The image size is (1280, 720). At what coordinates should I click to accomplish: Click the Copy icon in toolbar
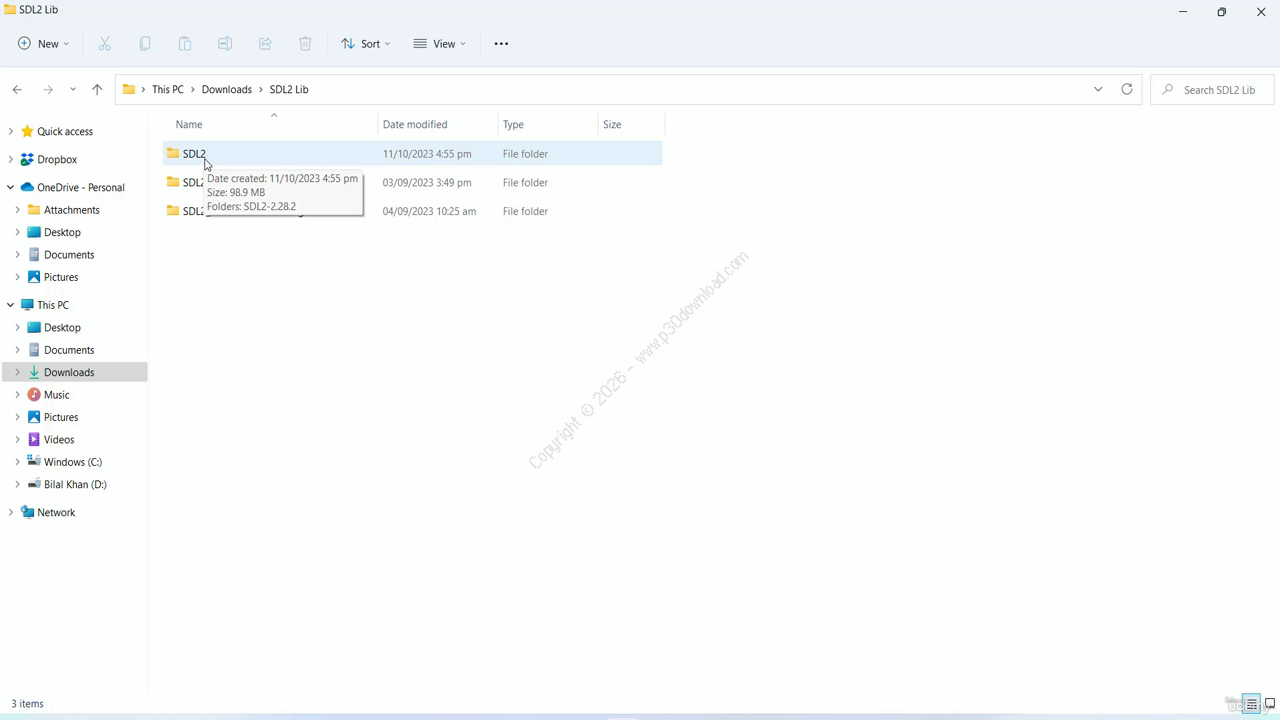coord(145,44)
